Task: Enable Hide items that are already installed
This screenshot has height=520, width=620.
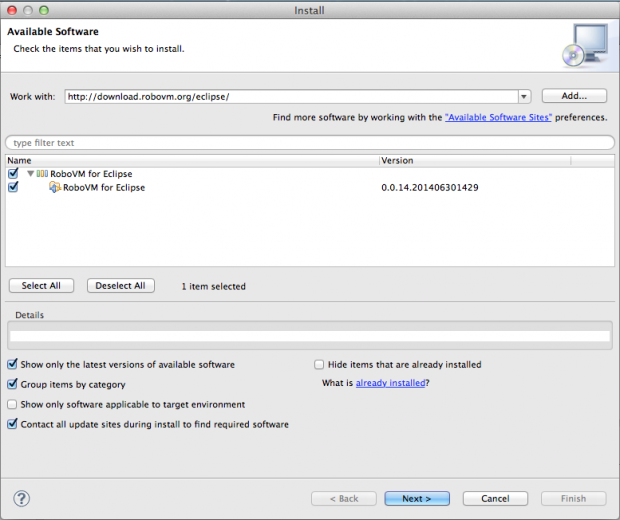Action: (x=319, y=364)
